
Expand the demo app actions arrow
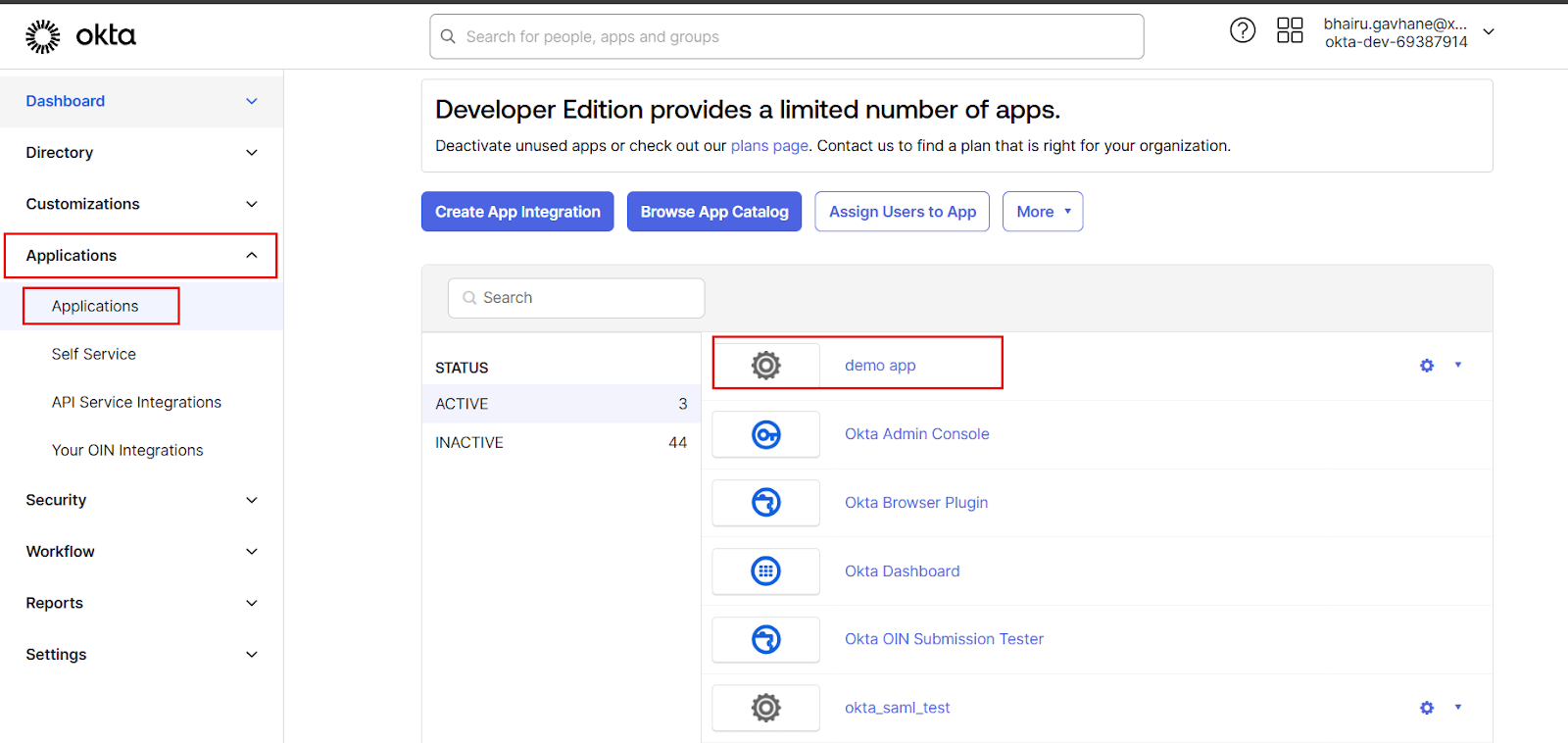[1458, 365]
